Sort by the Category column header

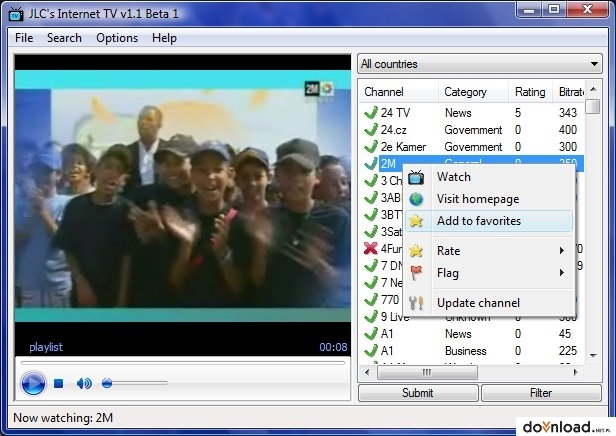coord(473,92)
